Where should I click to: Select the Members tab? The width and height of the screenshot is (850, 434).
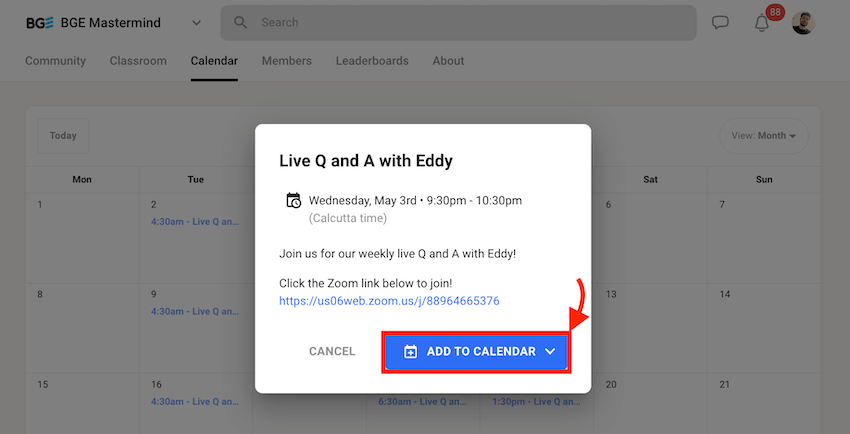coord(286,61)
